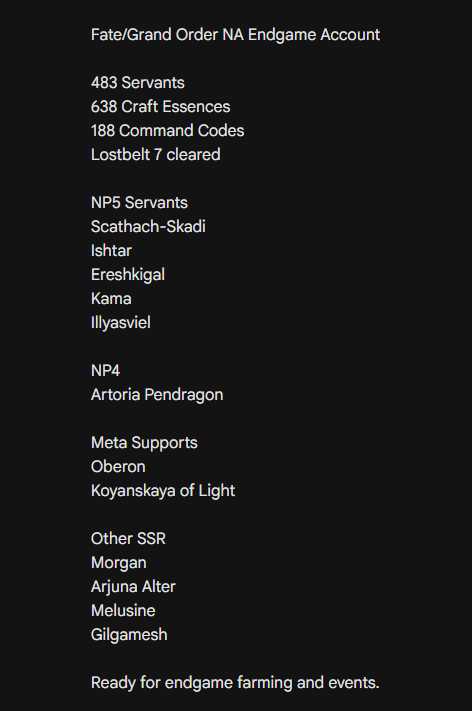Click the 483 Servants line
This screenshot has width=472, height=711.
137,83
